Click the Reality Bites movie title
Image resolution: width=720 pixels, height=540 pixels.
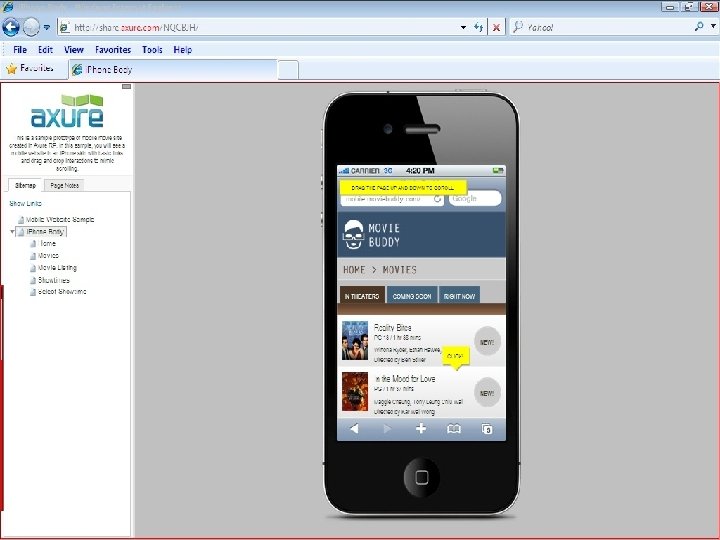[392, 327]
